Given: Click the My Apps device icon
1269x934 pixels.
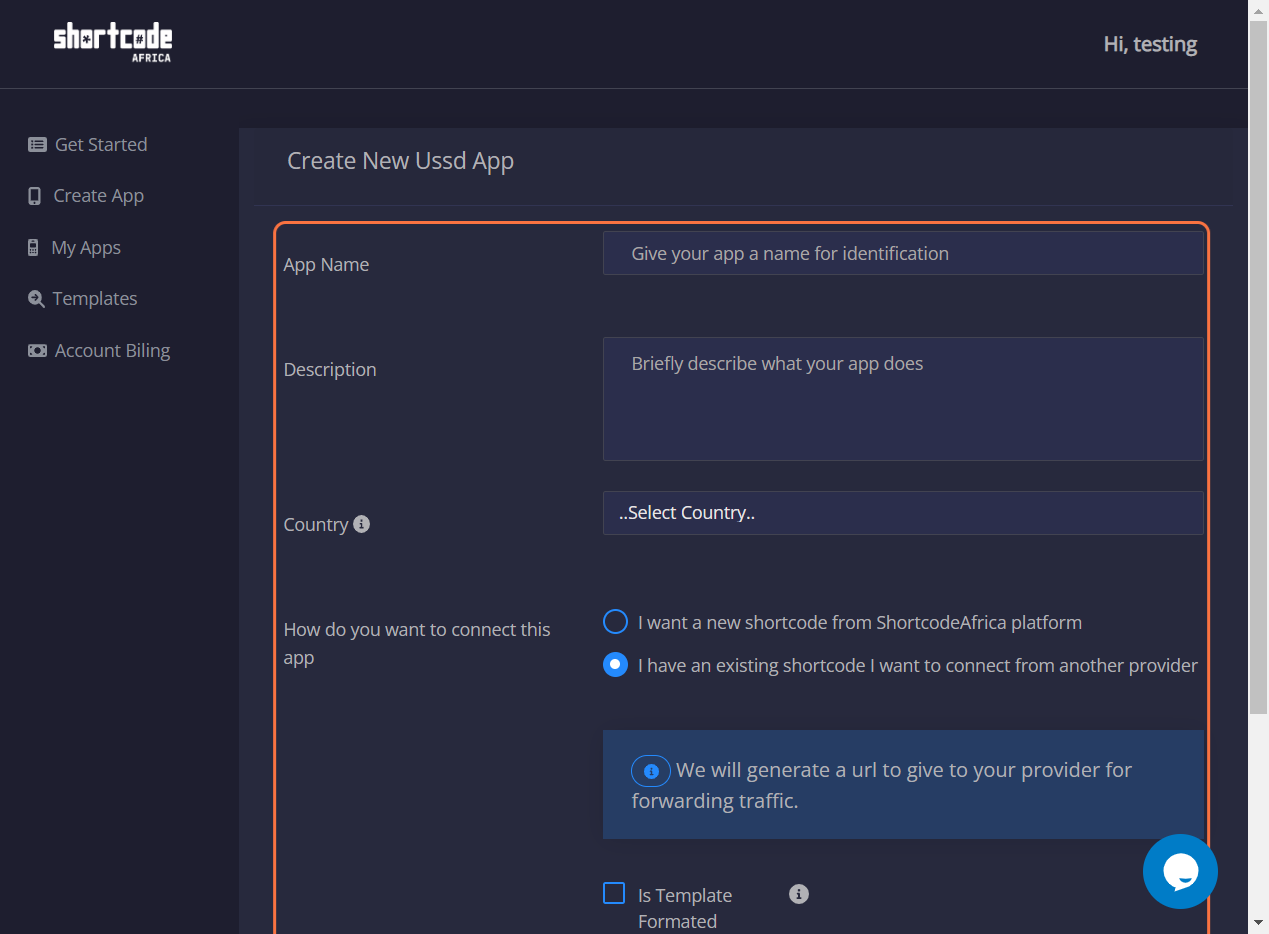Looking at the screenshot, I should [x=33, y=247].
